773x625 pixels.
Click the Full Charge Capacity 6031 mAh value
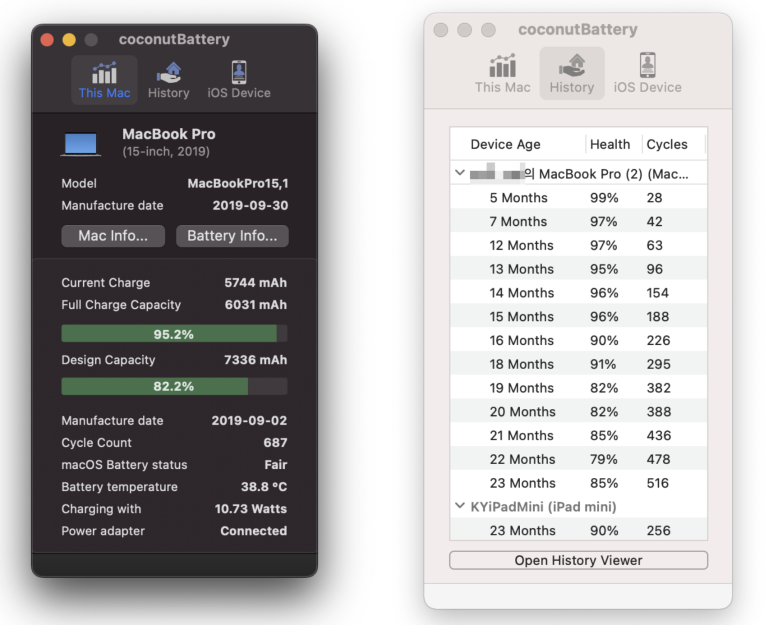click(x=255, y=305)
